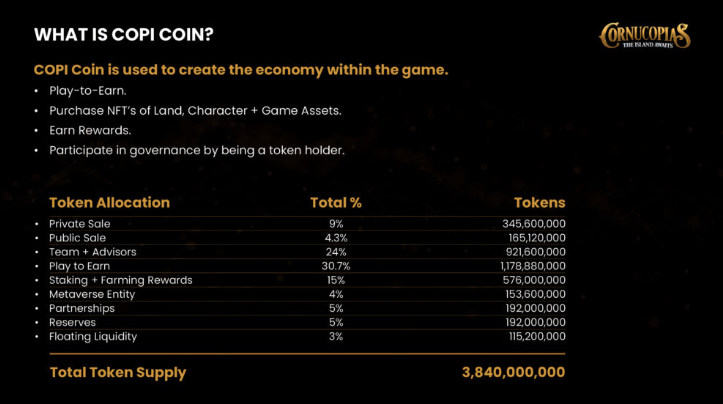
Task: Click the 'Total %' column header
Action: 335,202
